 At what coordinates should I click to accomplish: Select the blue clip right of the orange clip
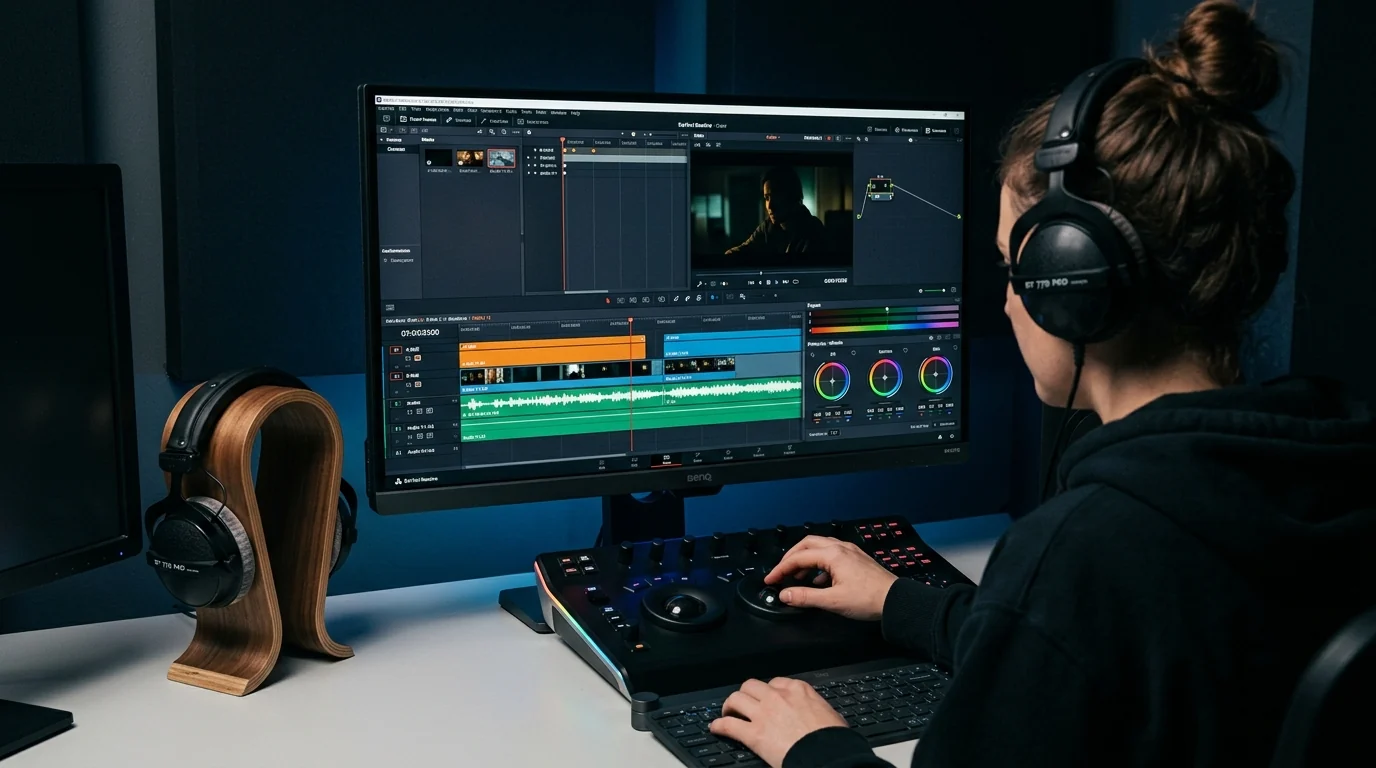(x=732, y=343)
